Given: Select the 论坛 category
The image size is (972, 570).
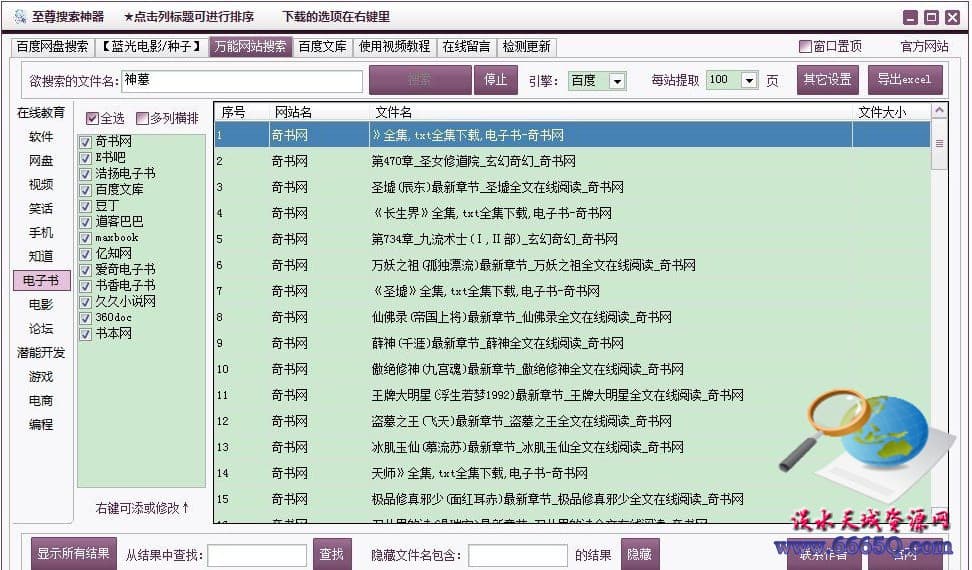Looking at the screenshot, I should (x=41, y=328).
